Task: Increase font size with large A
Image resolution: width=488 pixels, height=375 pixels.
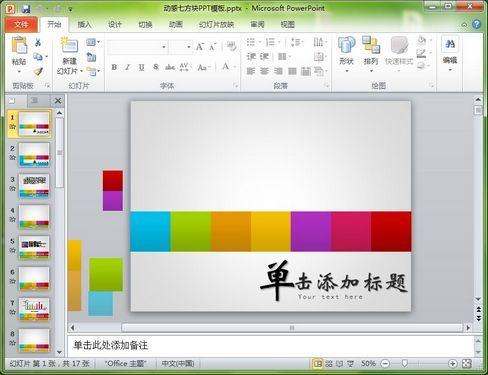Action: coord(200,47)
